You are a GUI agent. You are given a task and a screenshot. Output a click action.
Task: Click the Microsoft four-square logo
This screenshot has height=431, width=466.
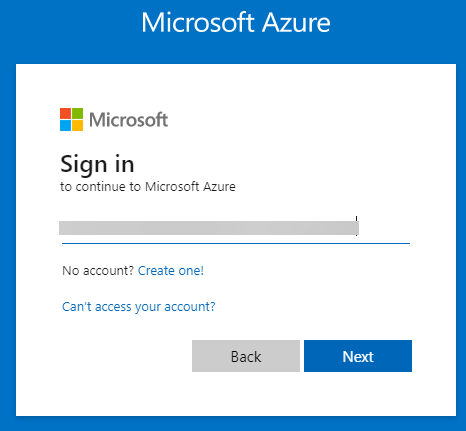coord(71,119)
